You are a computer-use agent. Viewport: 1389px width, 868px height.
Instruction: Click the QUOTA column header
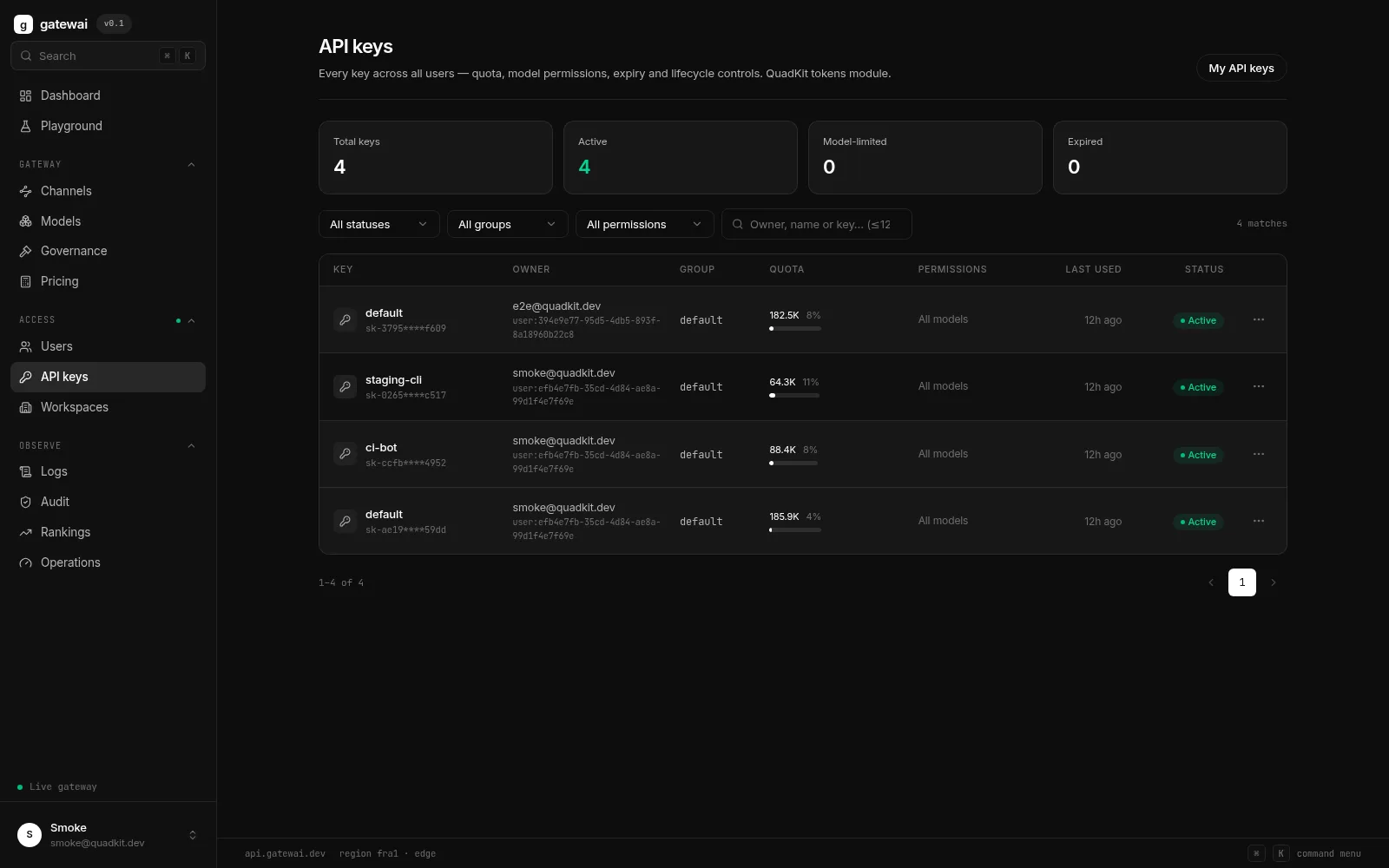787,270
